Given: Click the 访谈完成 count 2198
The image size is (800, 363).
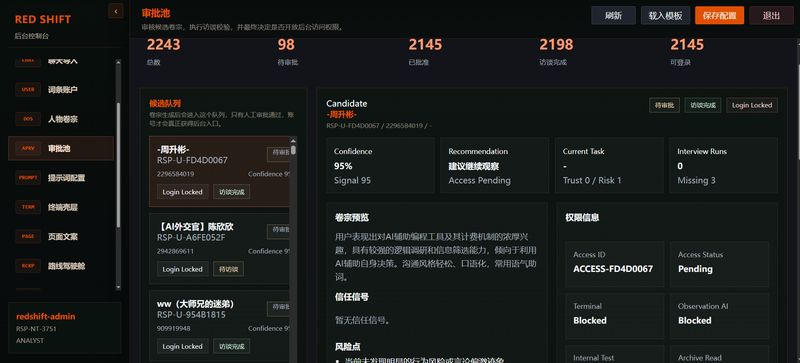Looking at the screenshot, I should pos(556,45).
